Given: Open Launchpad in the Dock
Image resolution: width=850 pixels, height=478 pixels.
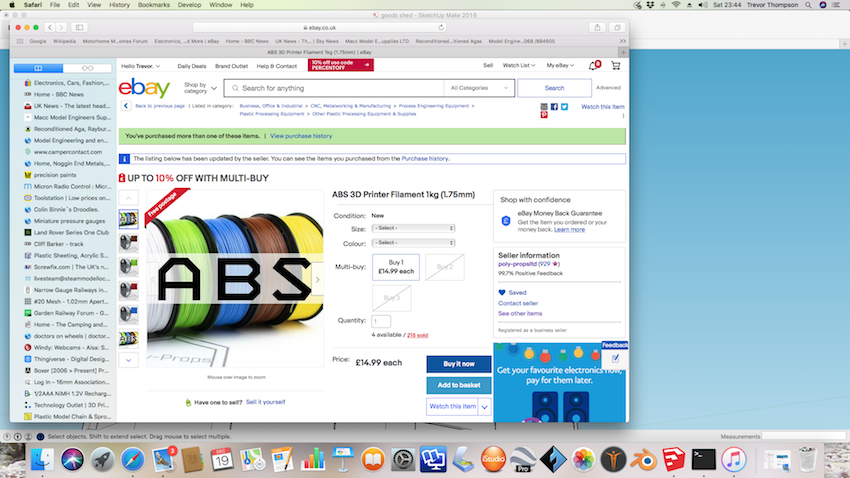Looking at the screenshot, I should pyautogui.click(x=102, y=460).
